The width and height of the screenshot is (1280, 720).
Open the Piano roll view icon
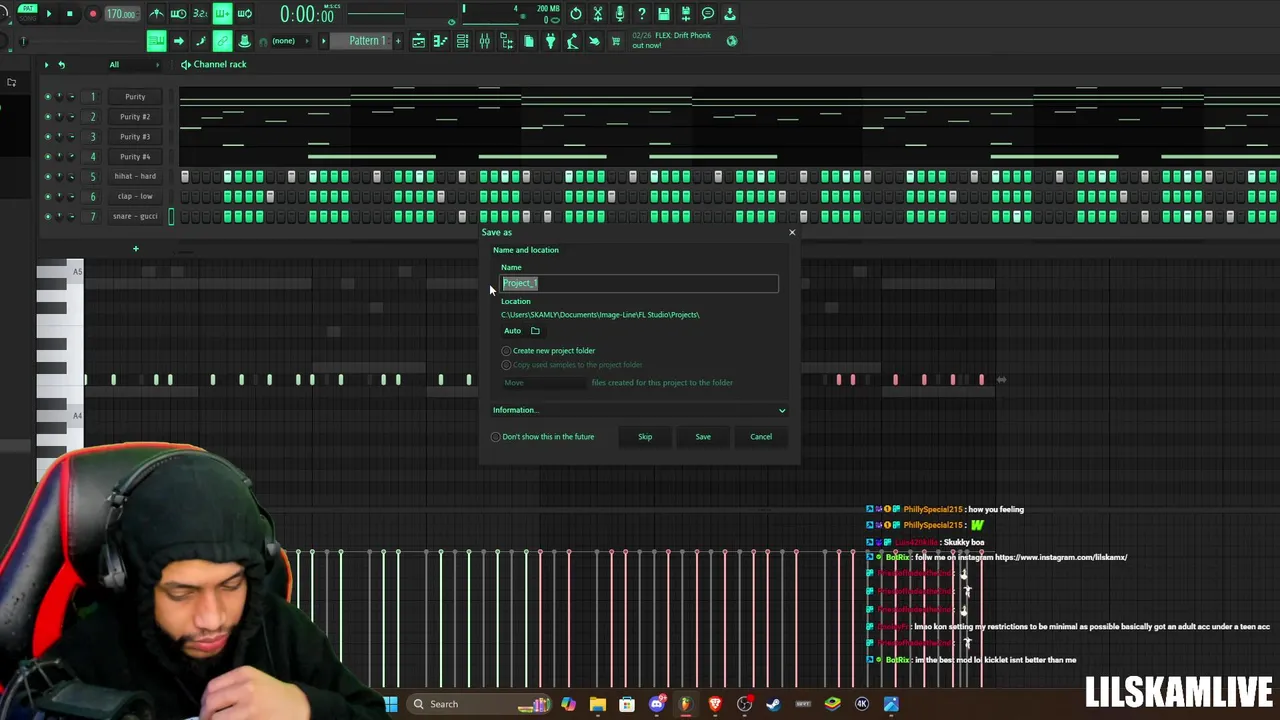click(440, 41)
